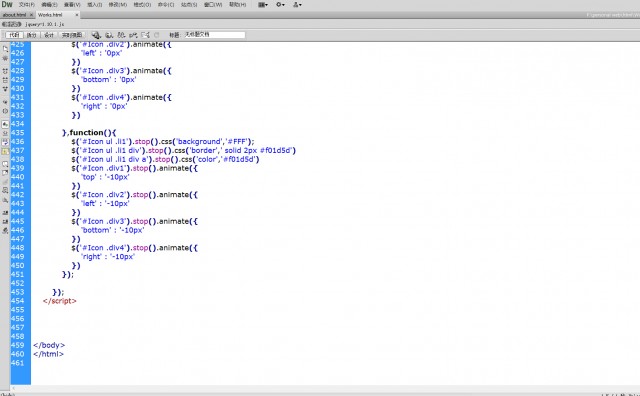This screenshot has width=640, height=396.
Task: Toggle Highlight Invalid Code icon
Action: pyautogui.click(x=5, y=133)
